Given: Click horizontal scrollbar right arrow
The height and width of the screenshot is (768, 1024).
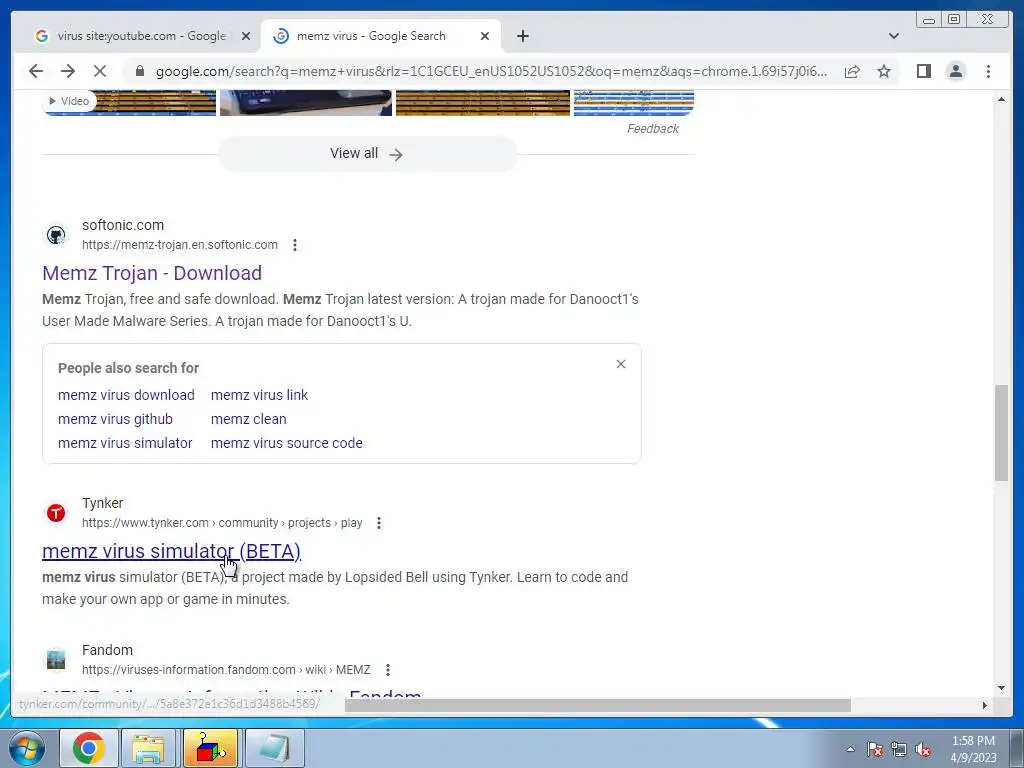Looking at the screenshot, I should click(x=985, y=705).
